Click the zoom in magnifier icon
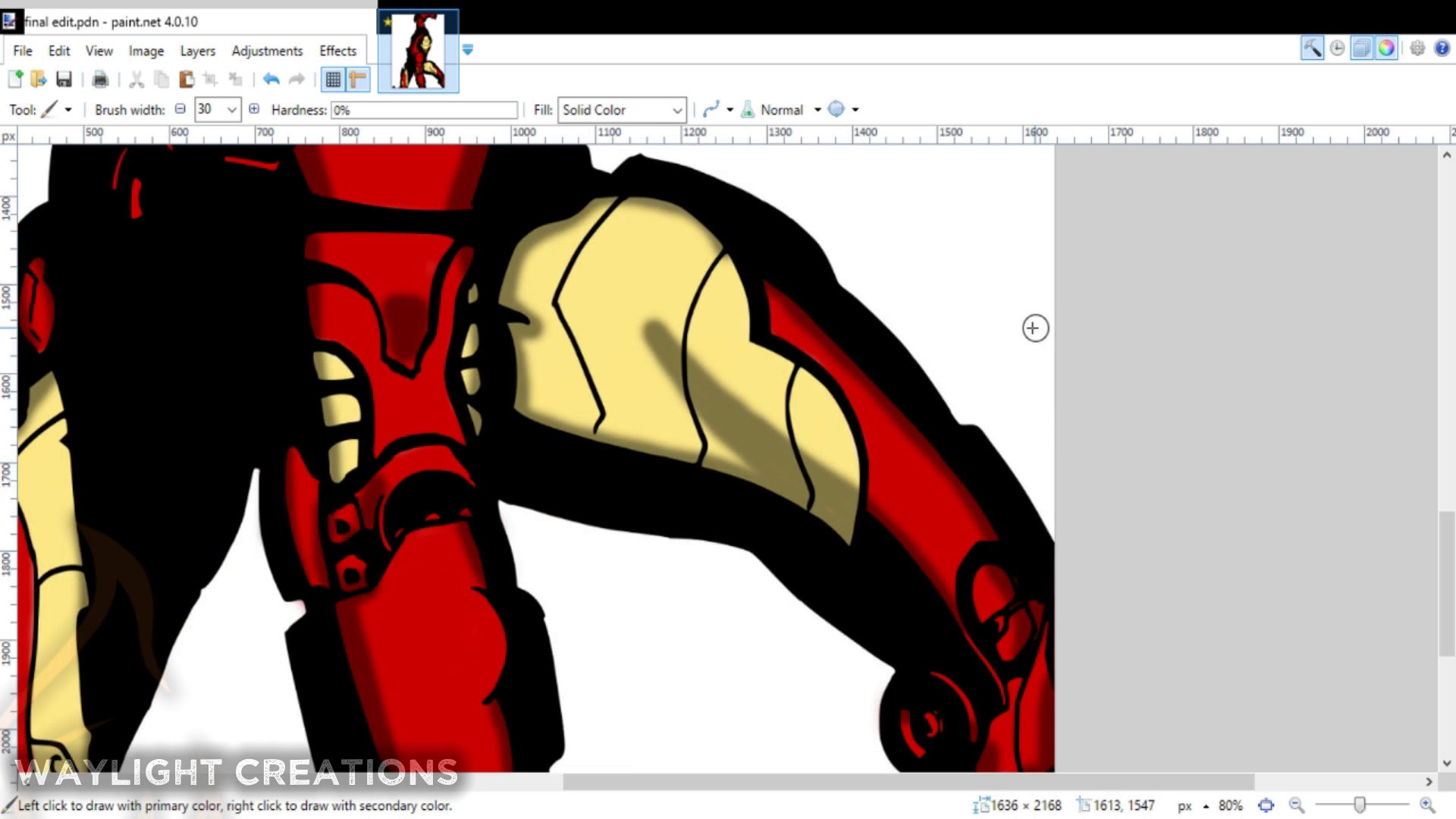1456x819 pixels. tap(1427, 805)
